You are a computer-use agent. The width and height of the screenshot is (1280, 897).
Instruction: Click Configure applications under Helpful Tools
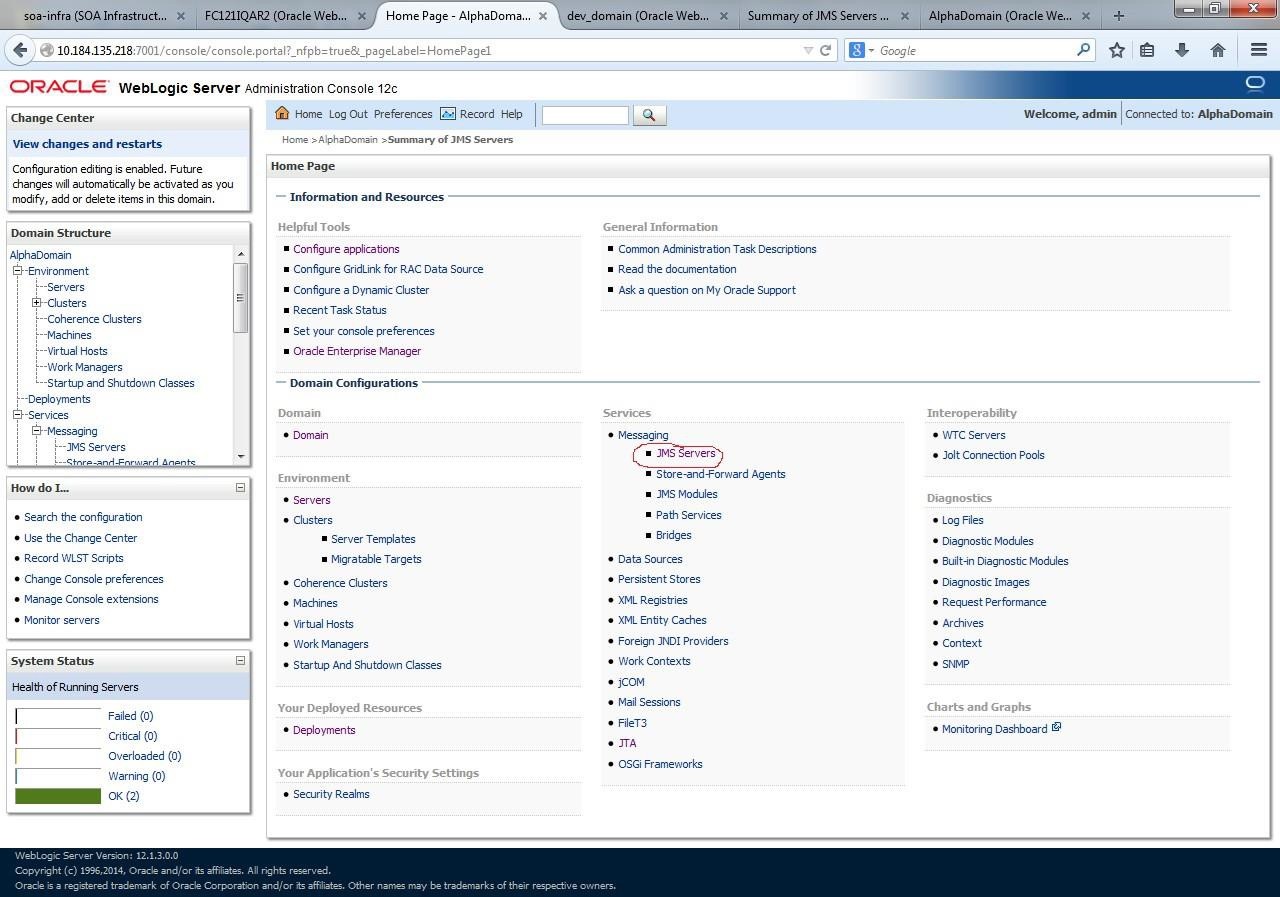tap(346, 249)
